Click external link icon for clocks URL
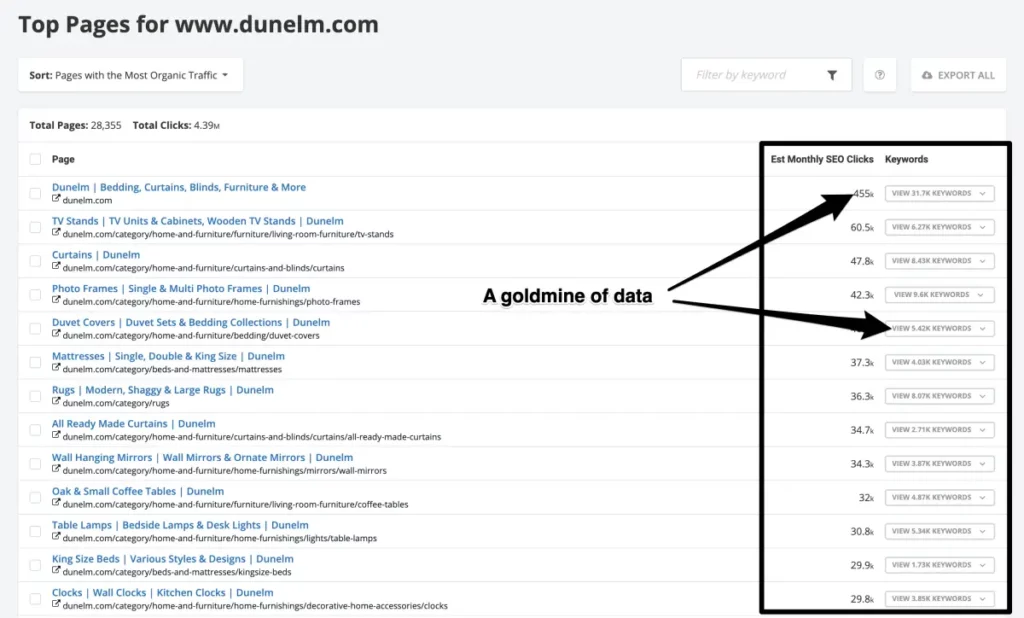Image resolution: width=1024 pixels, height=618 pixels. (56, 604)
